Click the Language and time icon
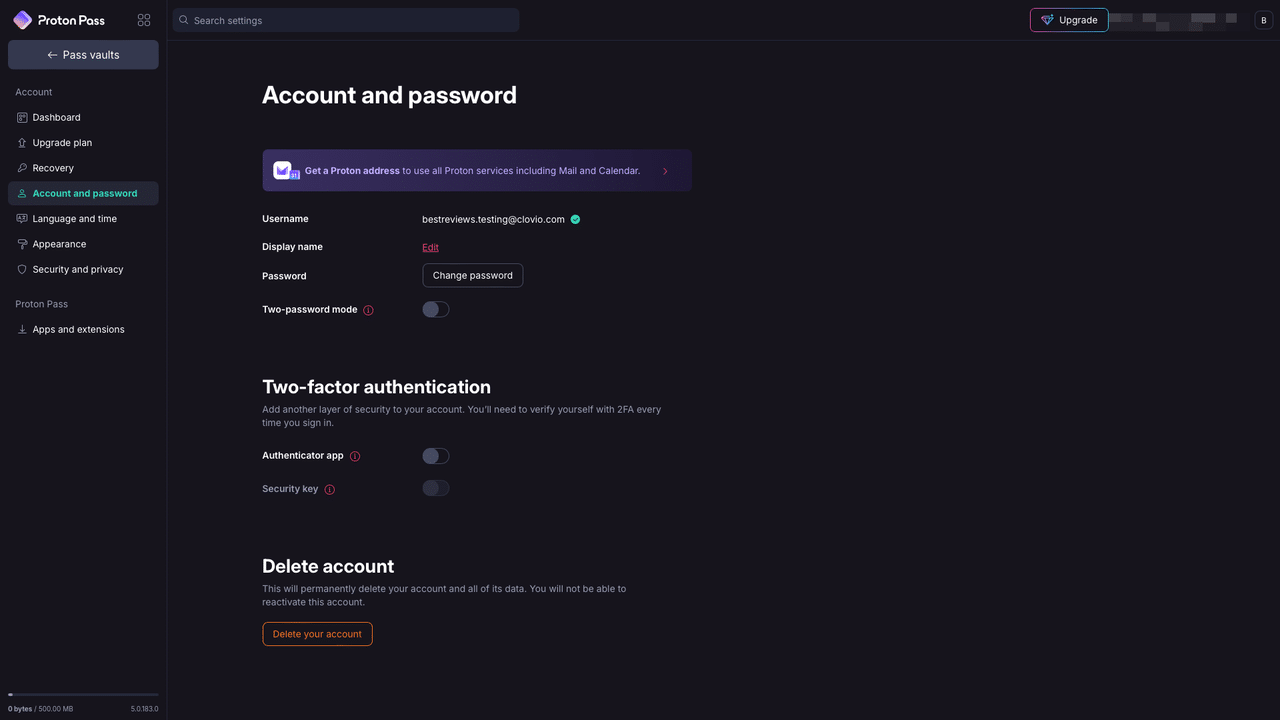 point(21,218)
